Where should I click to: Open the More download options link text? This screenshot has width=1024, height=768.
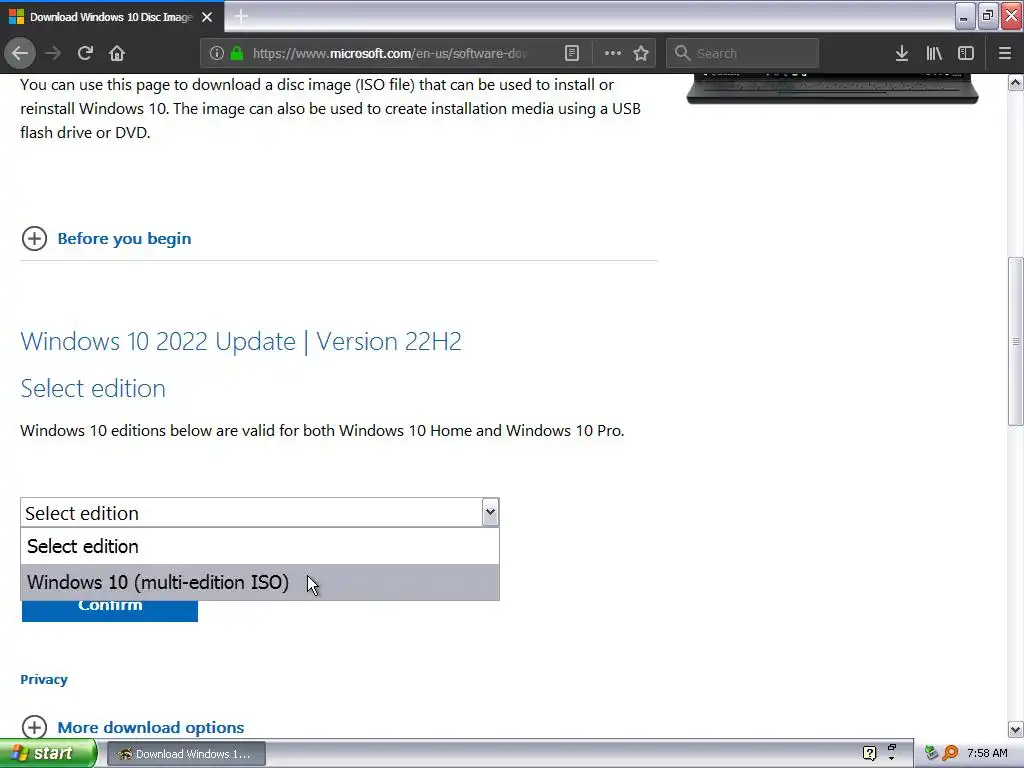[151, 727]
